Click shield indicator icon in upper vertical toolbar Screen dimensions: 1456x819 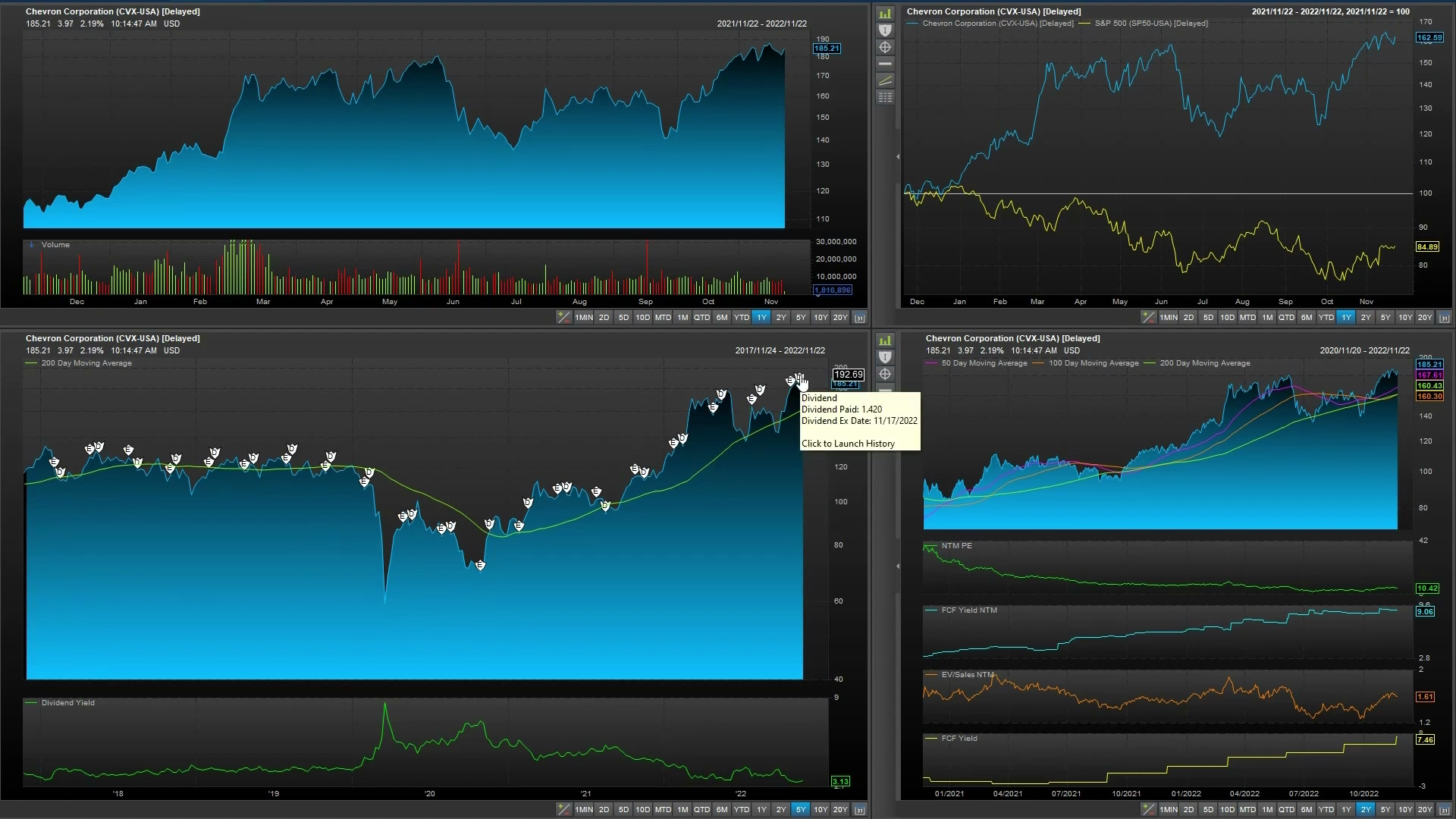(885, 30)
